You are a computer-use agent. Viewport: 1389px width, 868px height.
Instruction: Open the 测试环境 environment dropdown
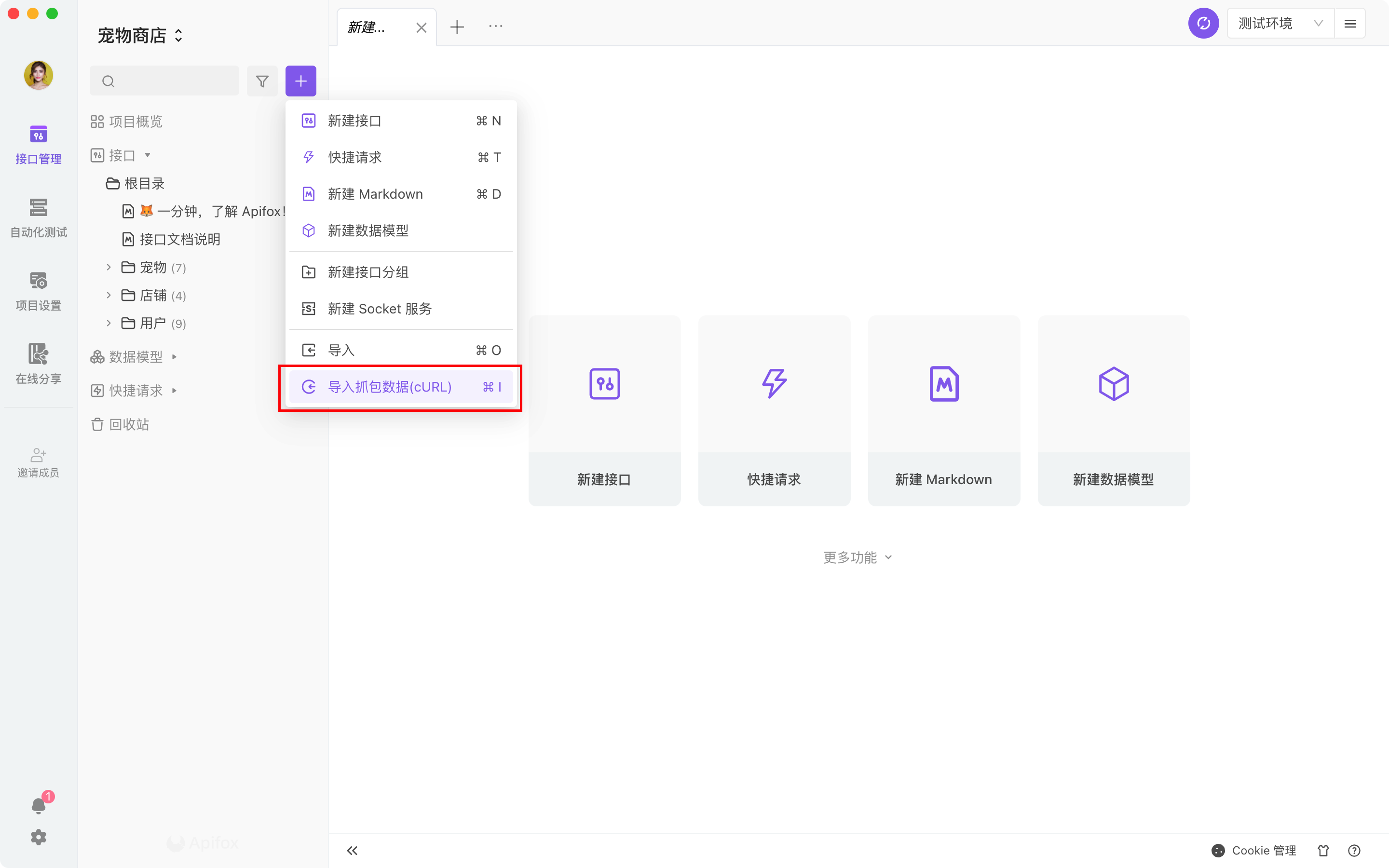click(1280, 24)
